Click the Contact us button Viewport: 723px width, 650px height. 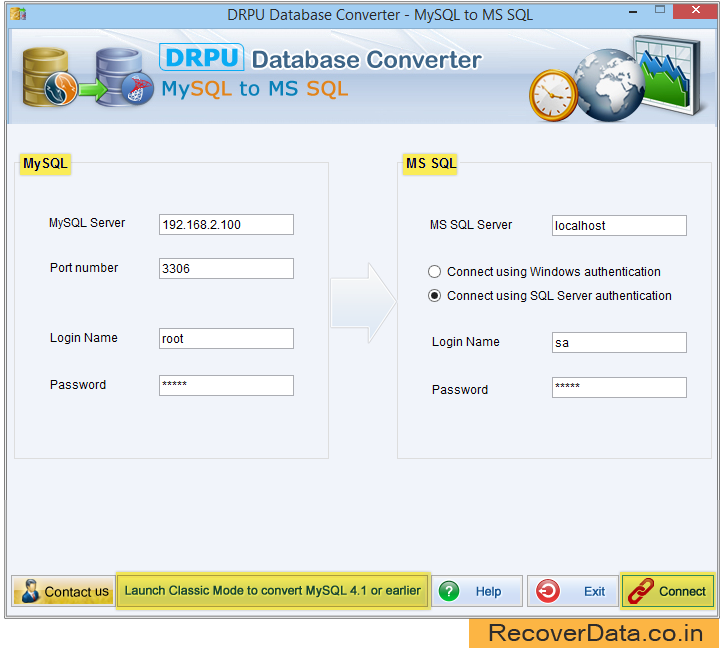[x=63, y=591]
